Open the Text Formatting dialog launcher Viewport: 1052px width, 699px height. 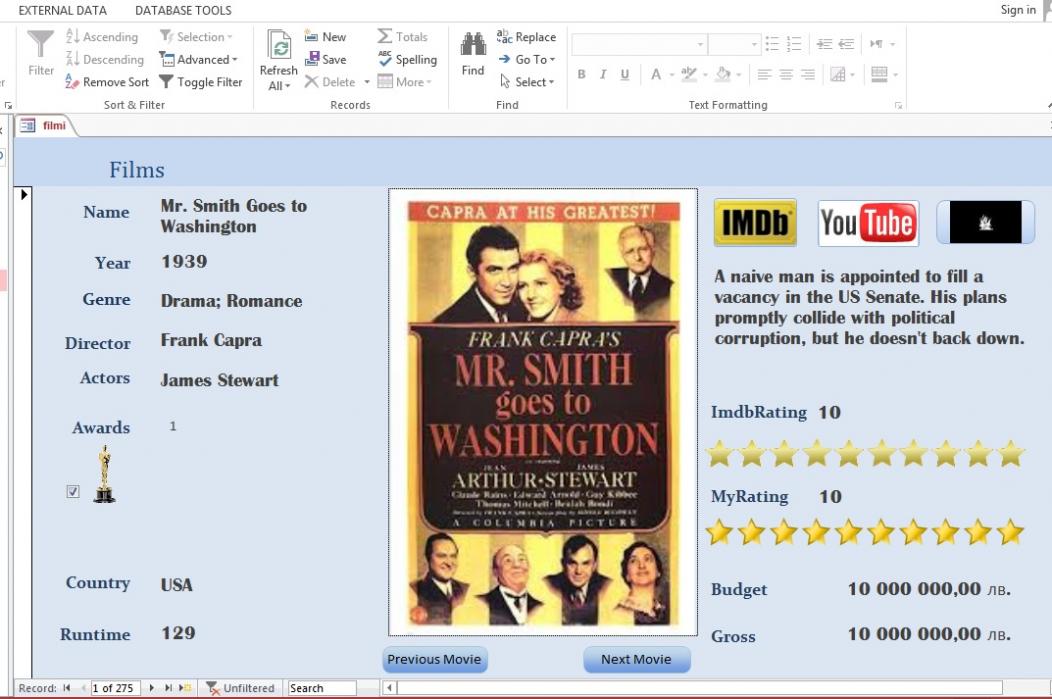coord(898,105)
